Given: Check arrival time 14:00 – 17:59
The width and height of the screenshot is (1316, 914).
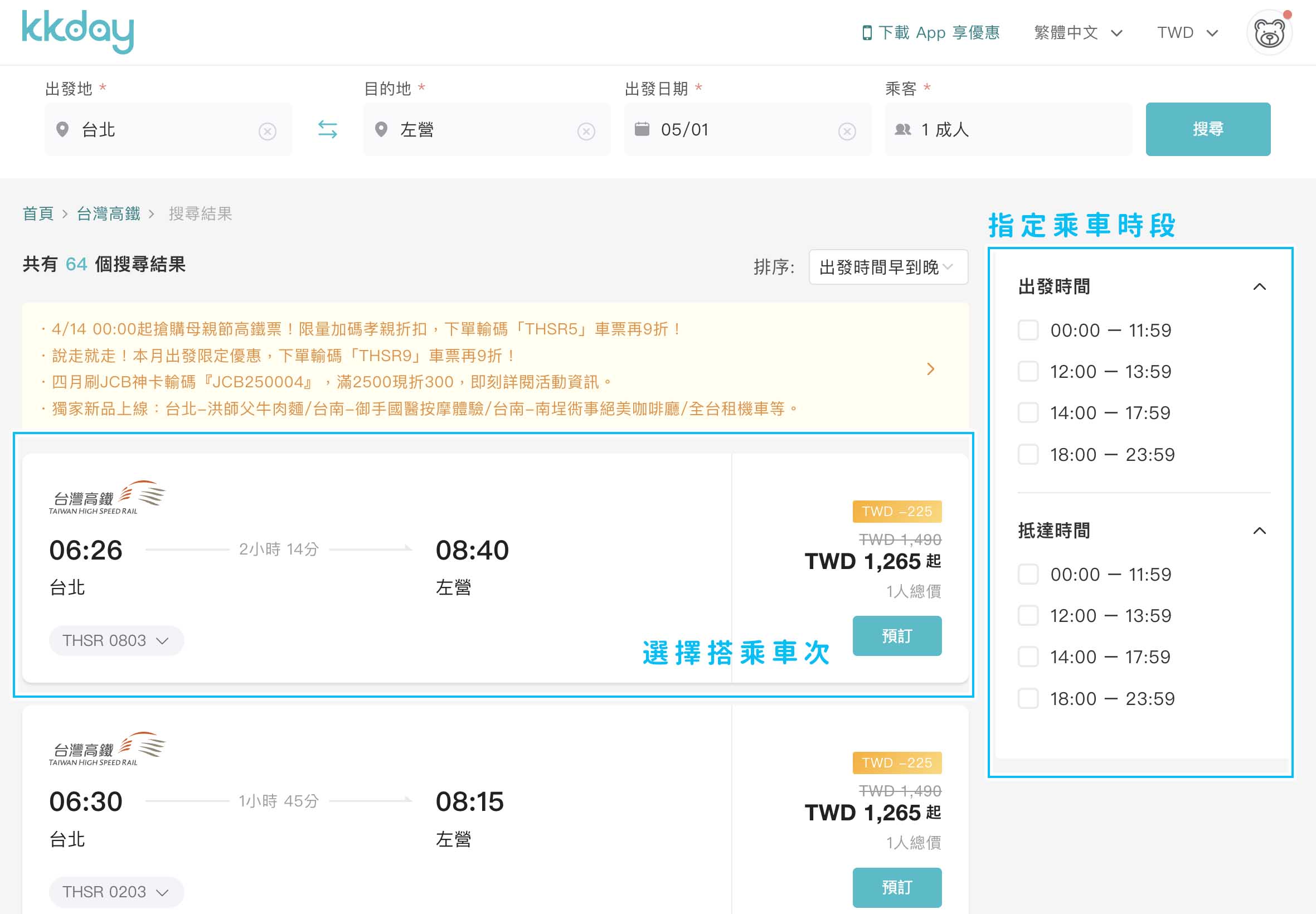Looking at the screenshot, I should [1028, 657].
